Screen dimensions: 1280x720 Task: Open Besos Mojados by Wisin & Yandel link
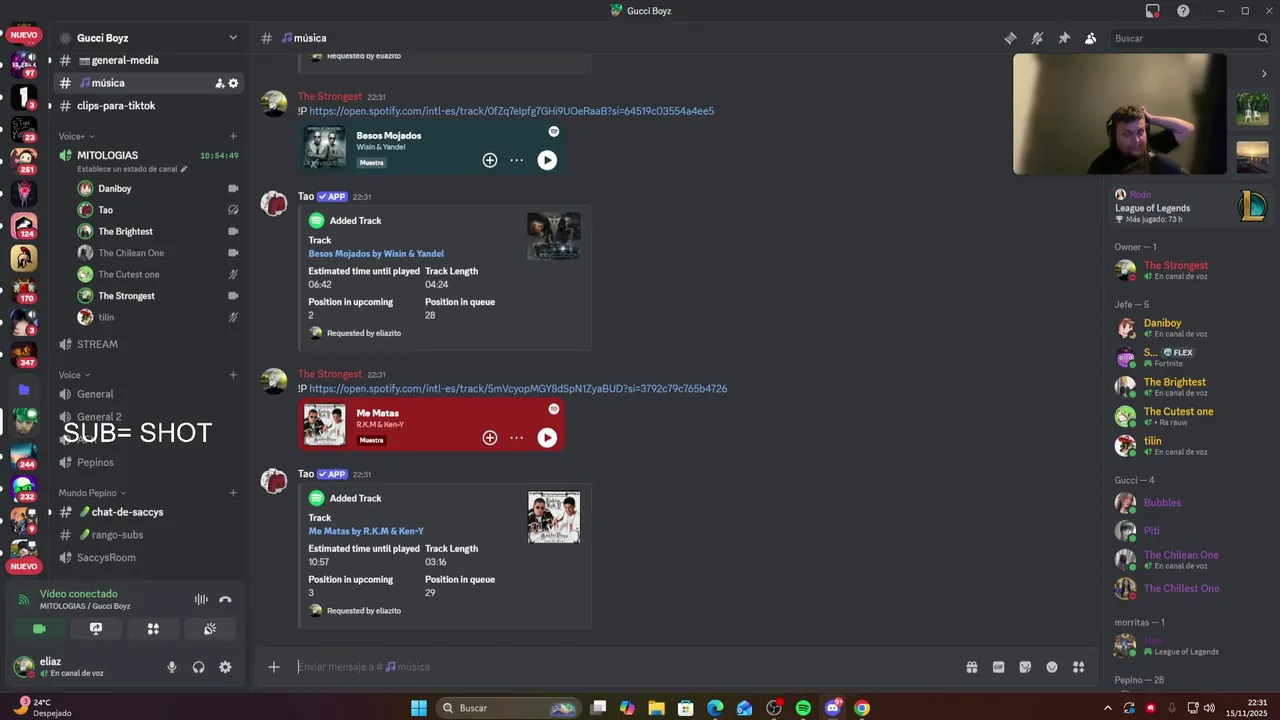pos(376,254)
